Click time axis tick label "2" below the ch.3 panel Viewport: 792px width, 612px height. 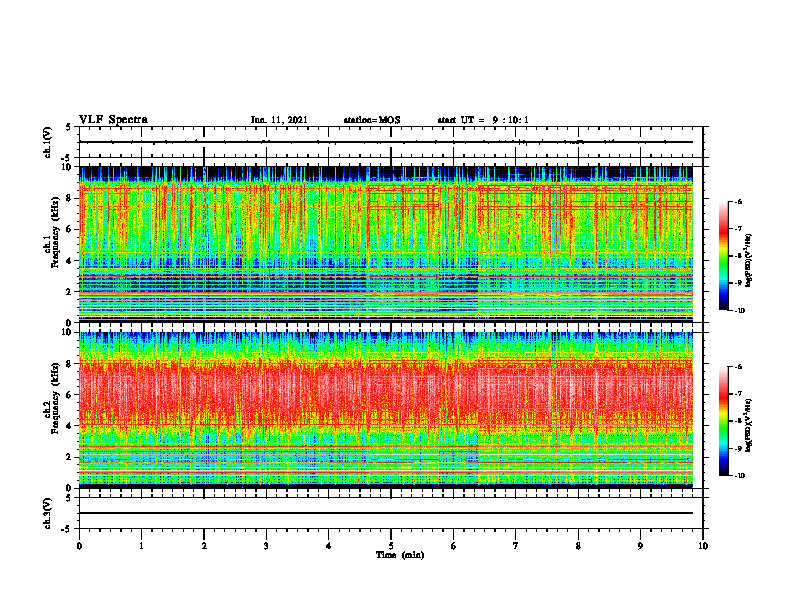[x=204, y=546]
